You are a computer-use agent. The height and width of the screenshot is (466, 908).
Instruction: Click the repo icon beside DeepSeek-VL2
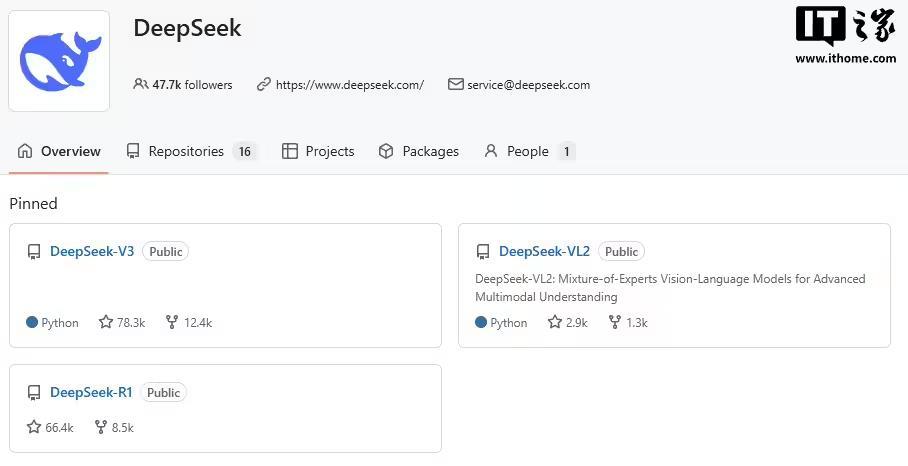(x=483, y=252)
